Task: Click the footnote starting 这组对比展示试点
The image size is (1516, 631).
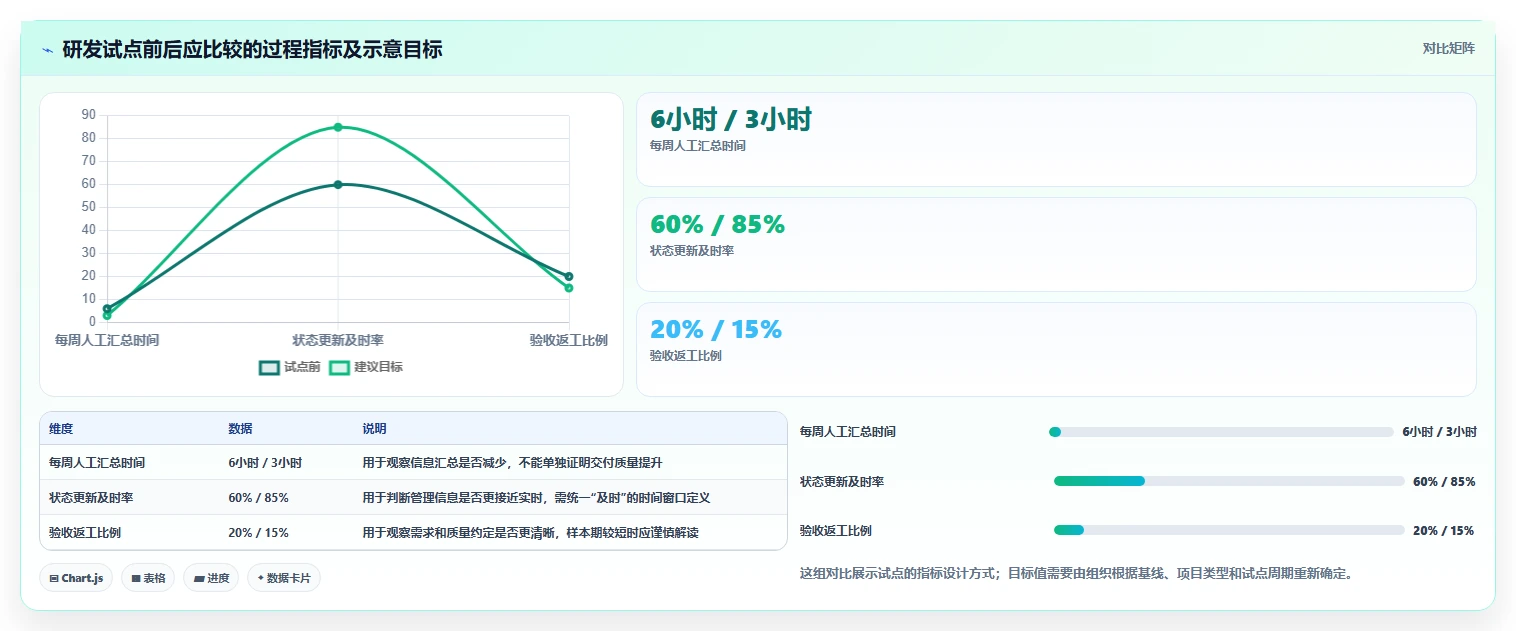Action: pyautogui.click(x=1076, y=574)
